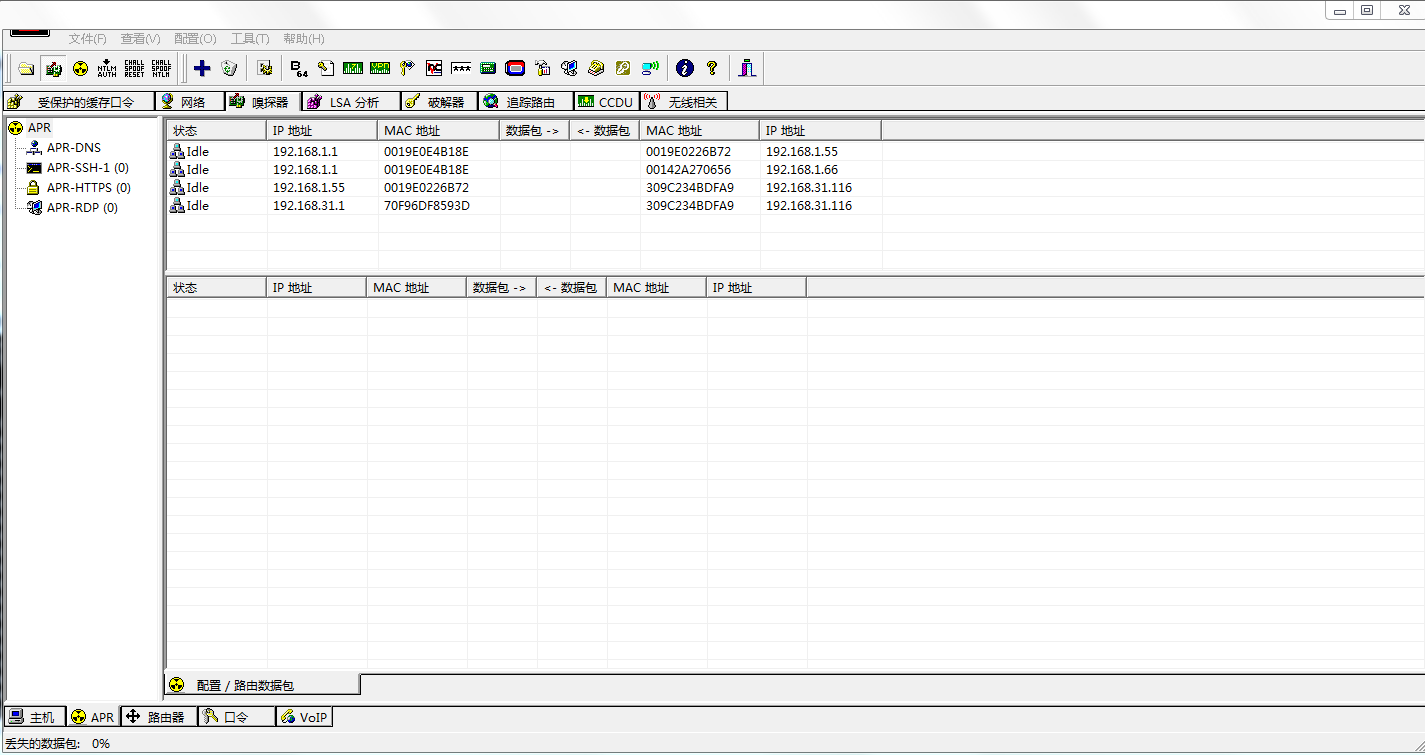The width and height of the screenshot is (1425, 755).
Task: Toggle the Start/Stop Sniffer toolbar icon
Action: [x=54, y=68]
